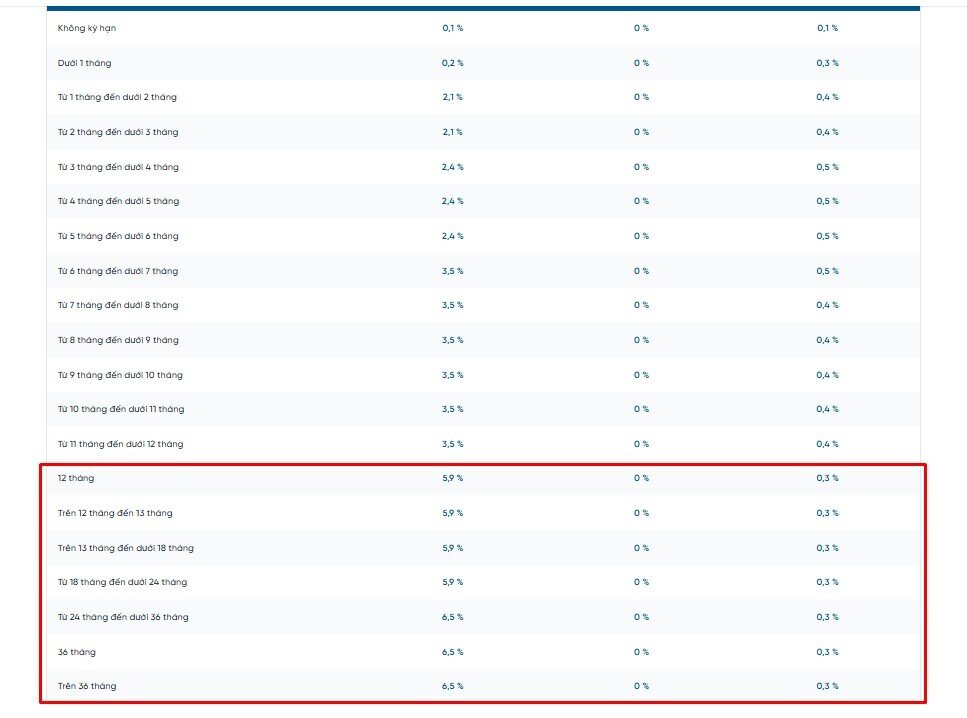Click the 0 % value in "Trên 36 tháng" row
This screenshot has width=967, height=718.
[x=641, y=686]
